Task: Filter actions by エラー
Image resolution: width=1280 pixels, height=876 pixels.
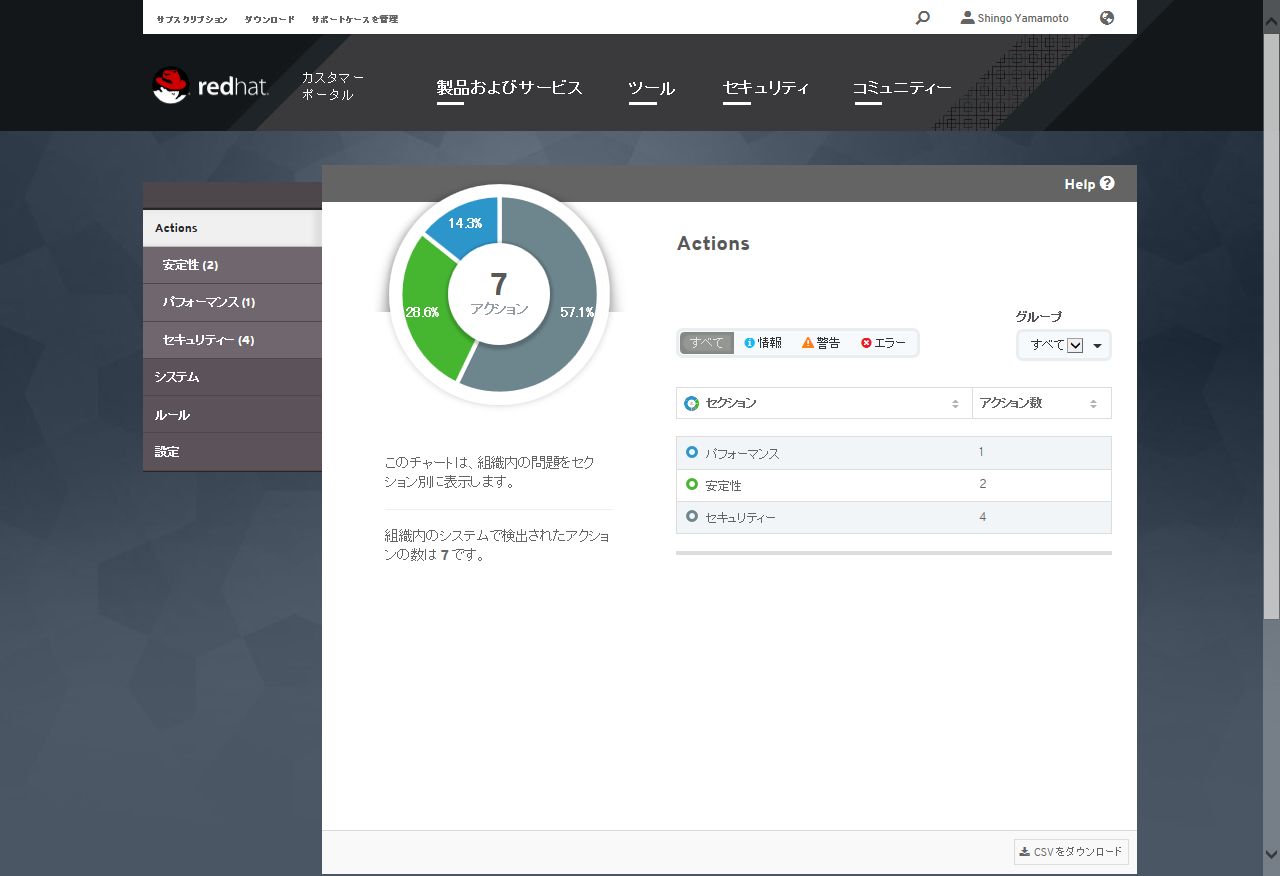Action: click(883, 343)
